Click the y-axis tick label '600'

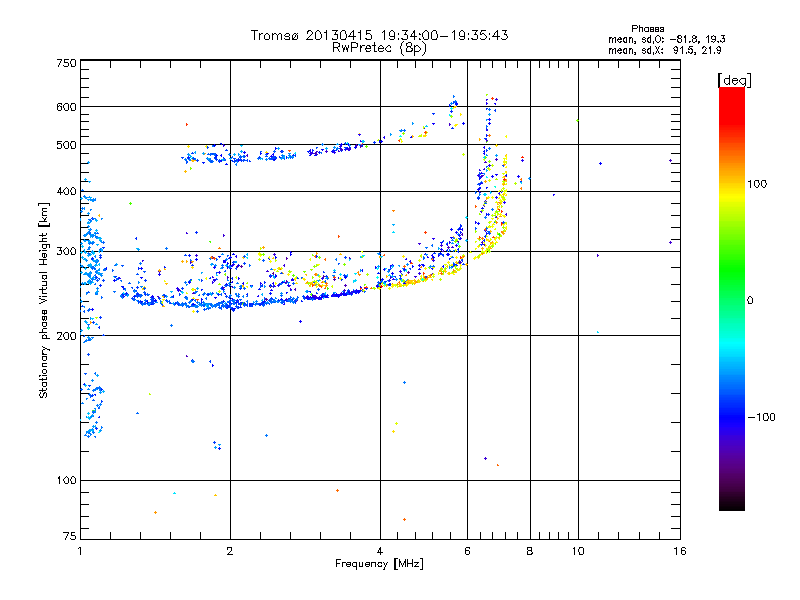[x=67, y=107]
